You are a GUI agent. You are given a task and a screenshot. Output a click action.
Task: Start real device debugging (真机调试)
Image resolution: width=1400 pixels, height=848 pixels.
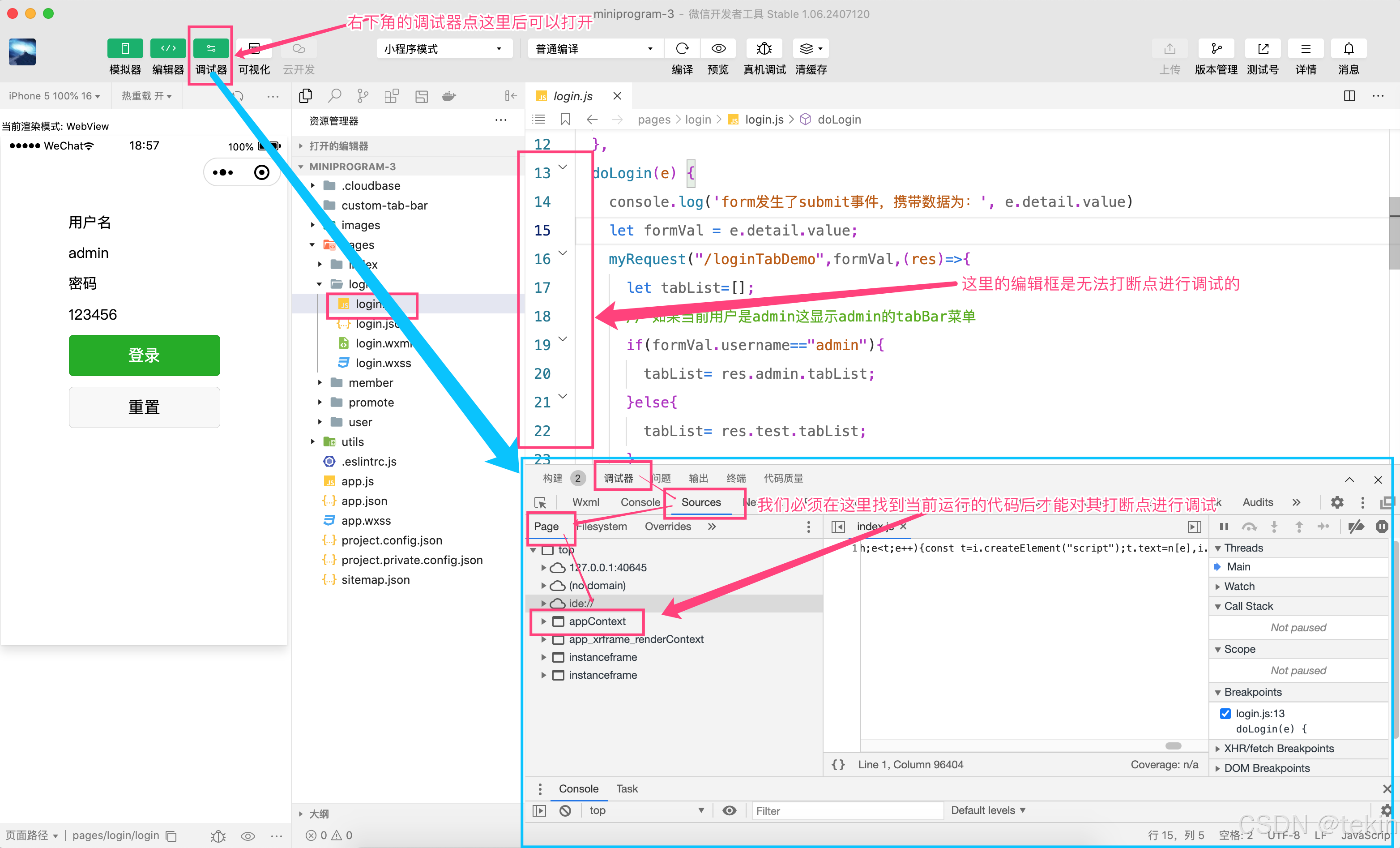tap(764, 49)
